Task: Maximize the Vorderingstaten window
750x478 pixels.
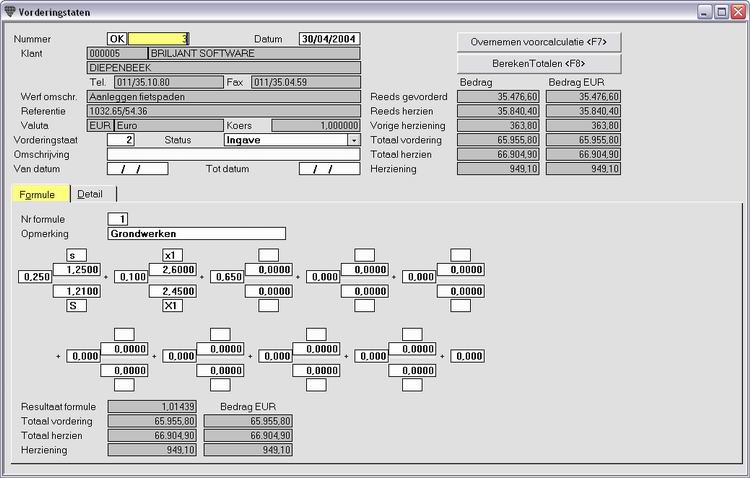Action: 721,11
